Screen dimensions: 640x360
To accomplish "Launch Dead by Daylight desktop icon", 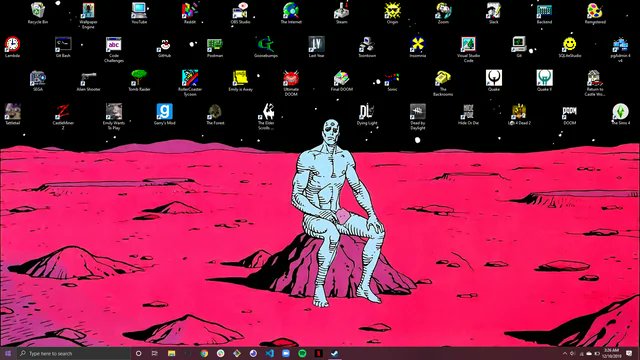I will pos(418,116).
